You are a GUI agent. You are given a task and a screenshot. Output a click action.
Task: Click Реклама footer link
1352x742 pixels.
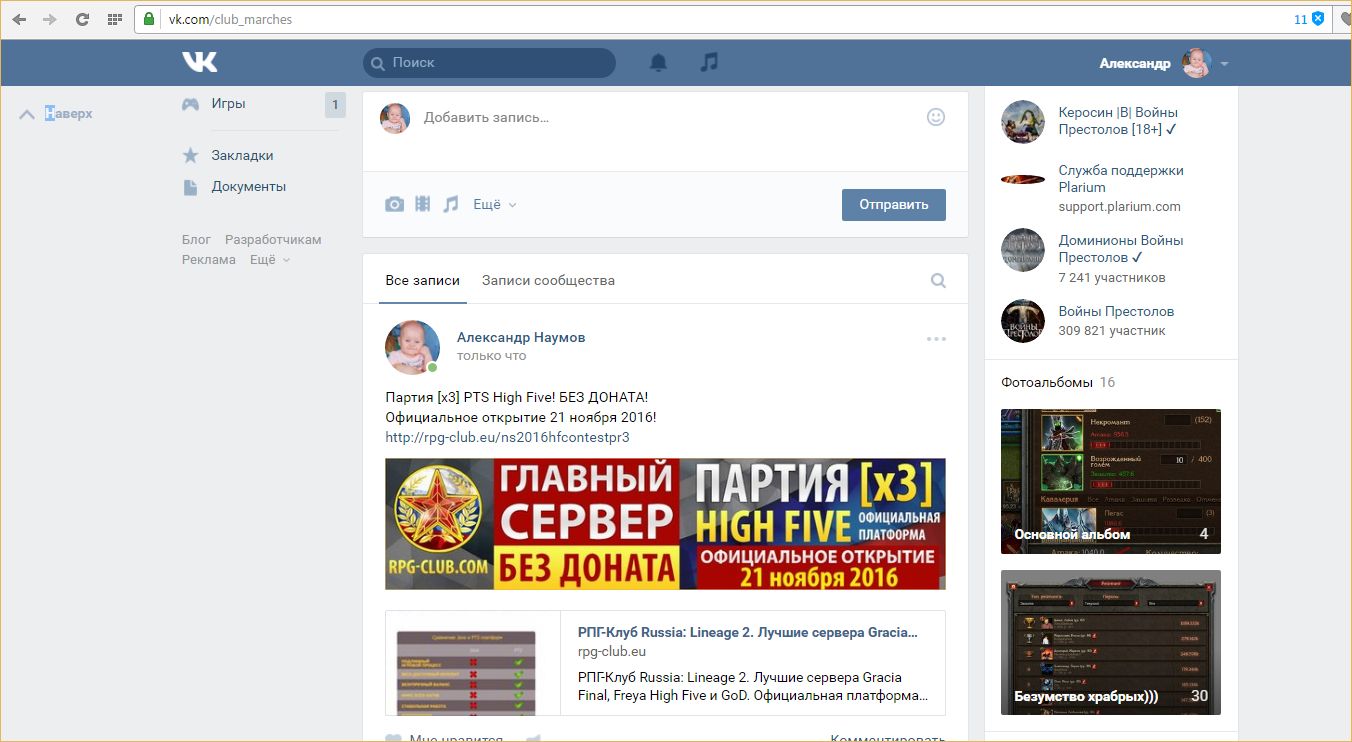point(209,260)
